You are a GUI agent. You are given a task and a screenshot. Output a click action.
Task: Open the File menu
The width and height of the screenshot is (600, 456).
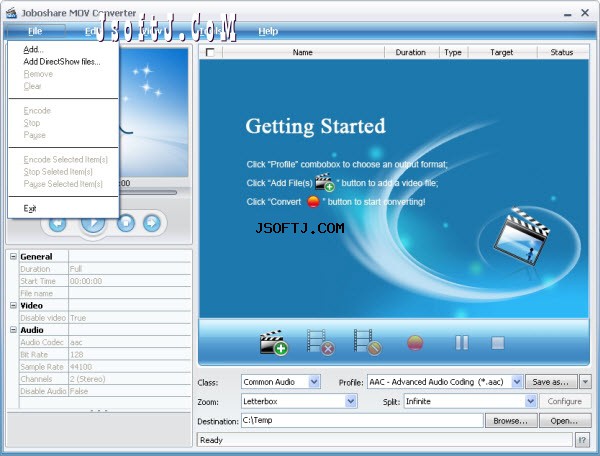point(35,31)
